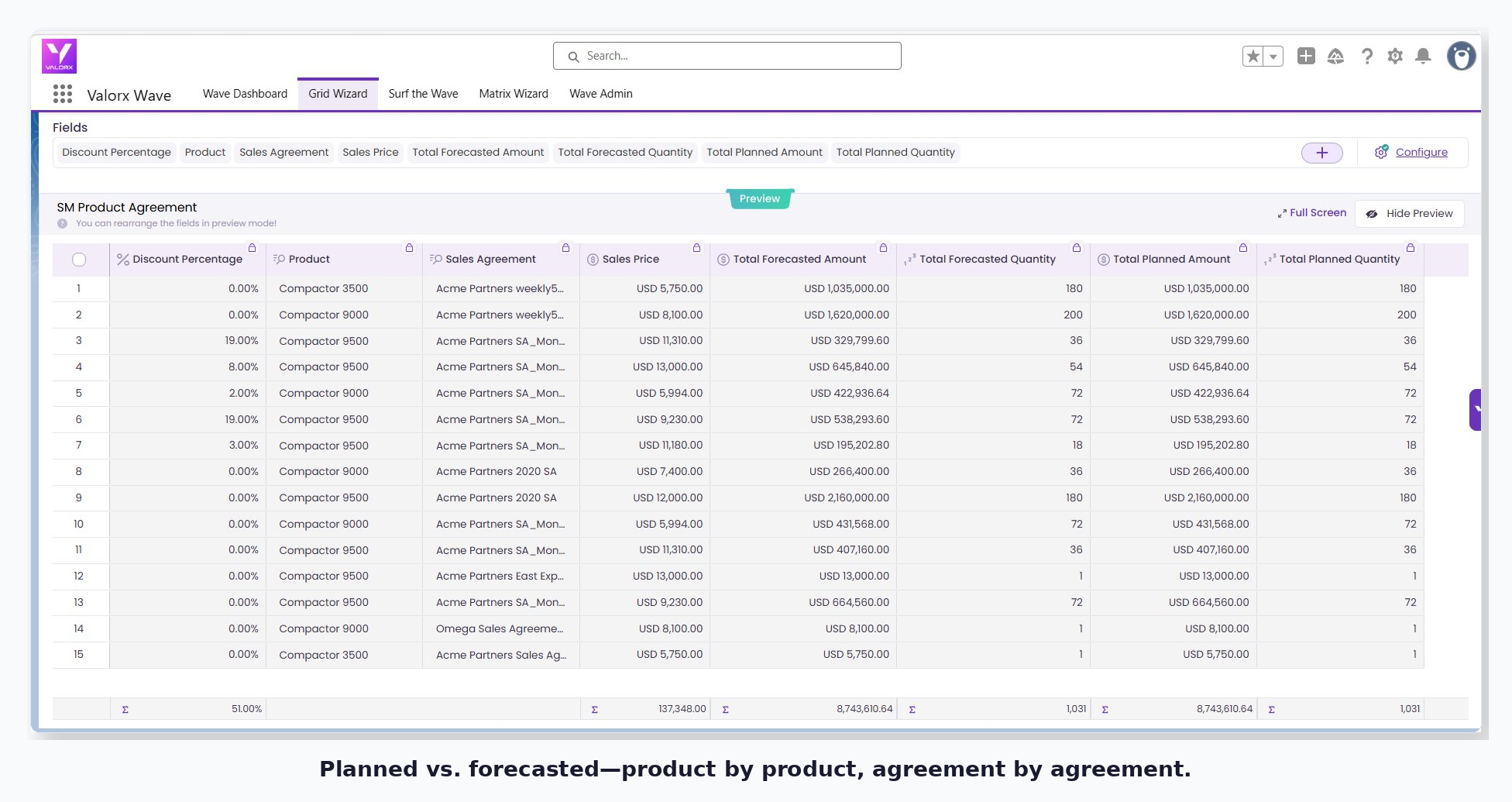
Task: Open sigma summary for Sales Price total
Action: pyautogui.click(x=595, y=710)
